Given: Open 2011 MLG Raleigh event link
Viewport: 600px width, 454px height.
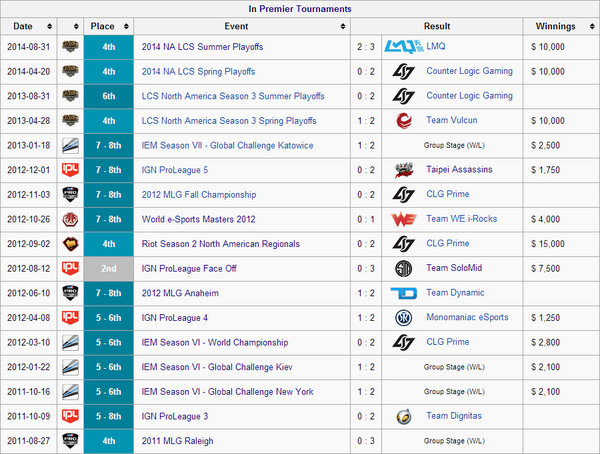Looking at the screenshot, I should (x=178, y=441).
